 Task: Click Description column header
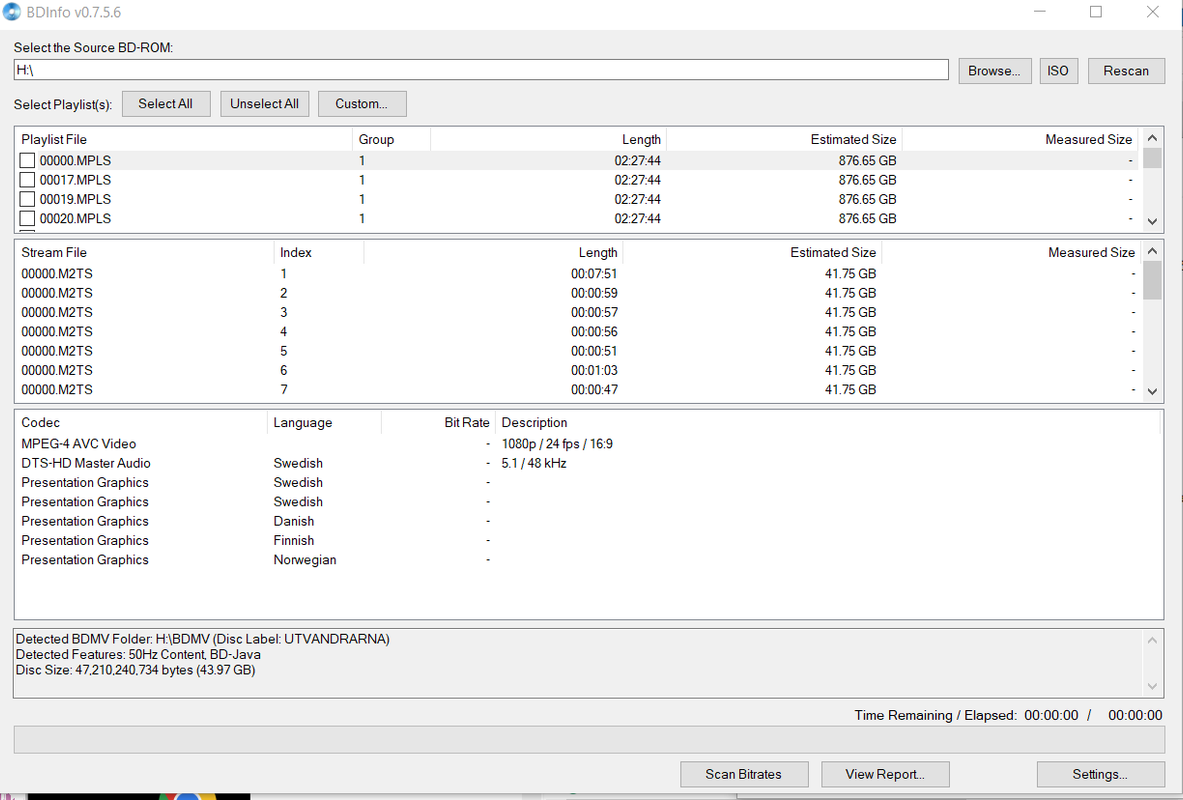coord(828,423)
